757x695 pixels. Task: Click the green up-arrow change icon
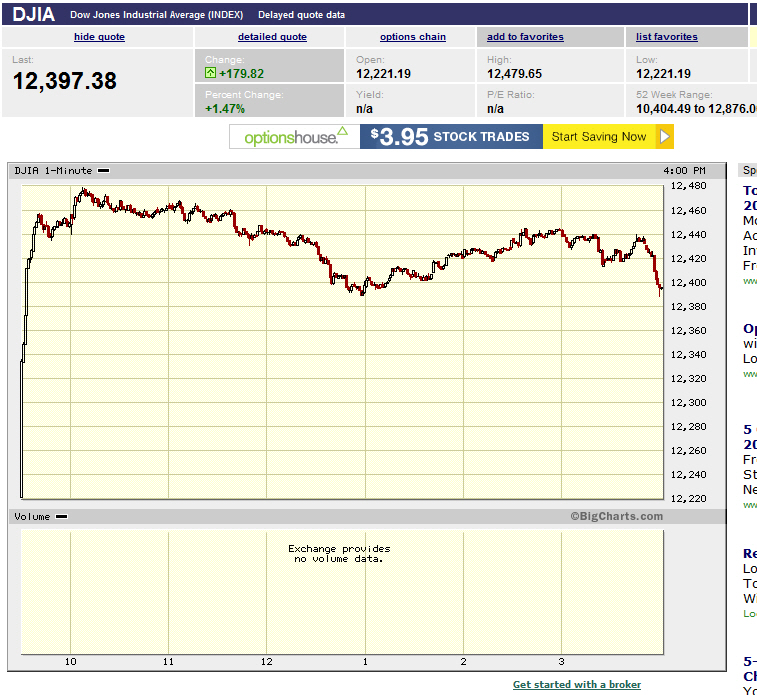pos(210,73)
